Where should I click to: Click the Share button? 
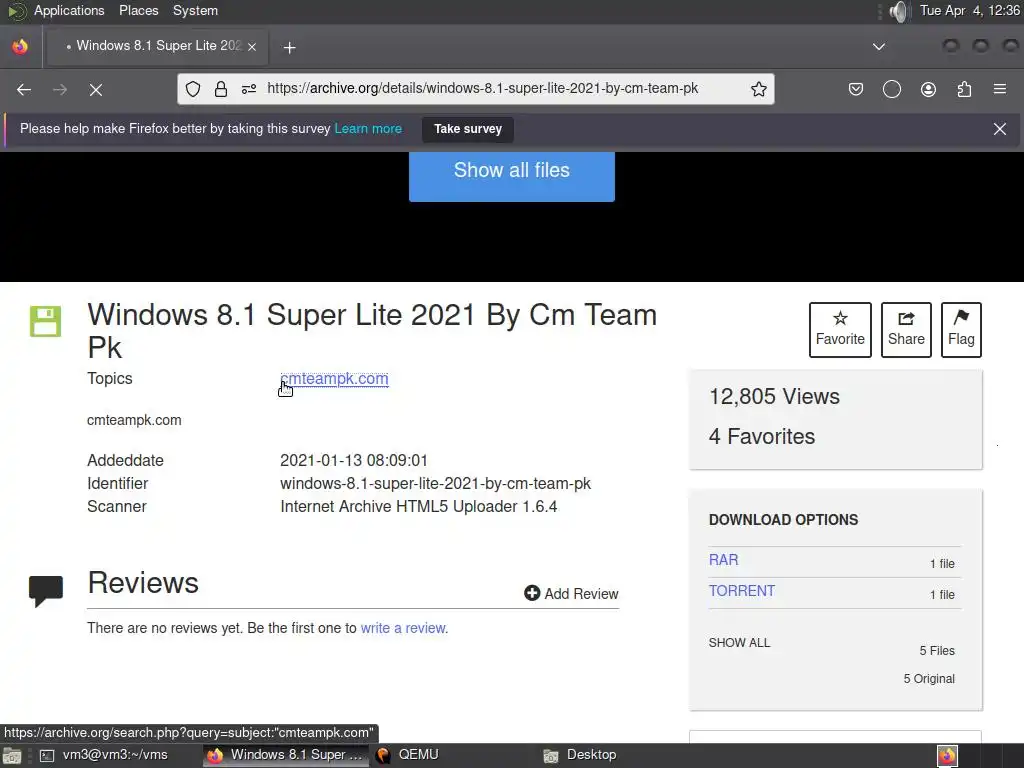pos(906,330)
